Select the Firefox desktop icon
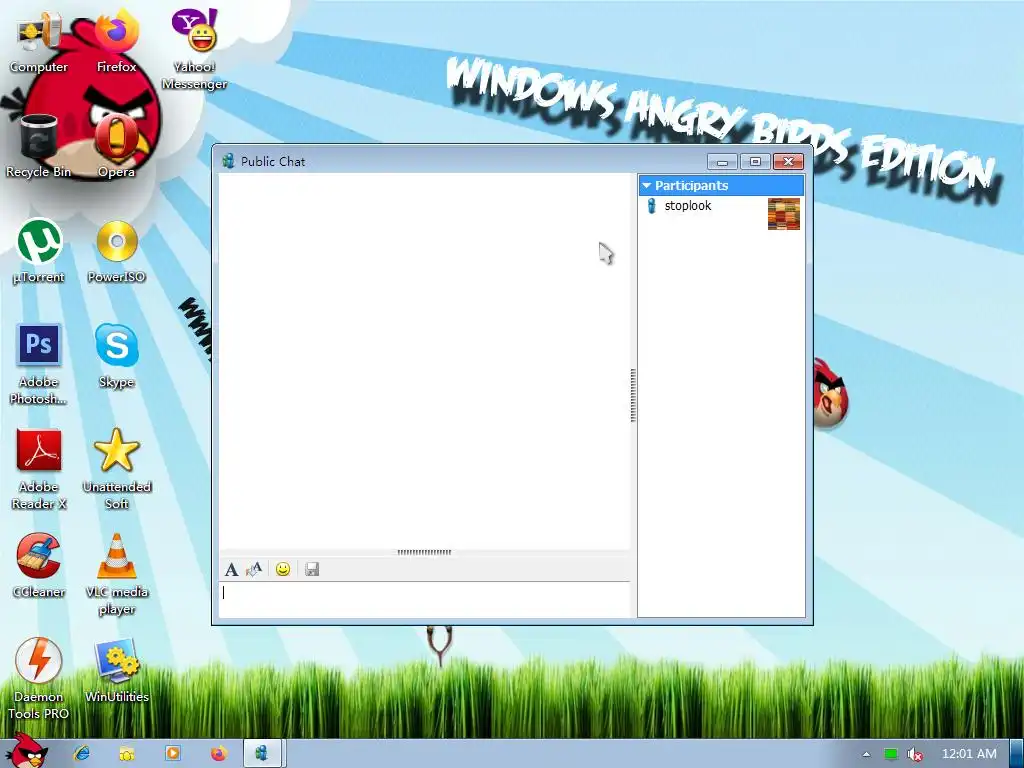This screenshot has height=768, width=1024. tap(116, 42)
